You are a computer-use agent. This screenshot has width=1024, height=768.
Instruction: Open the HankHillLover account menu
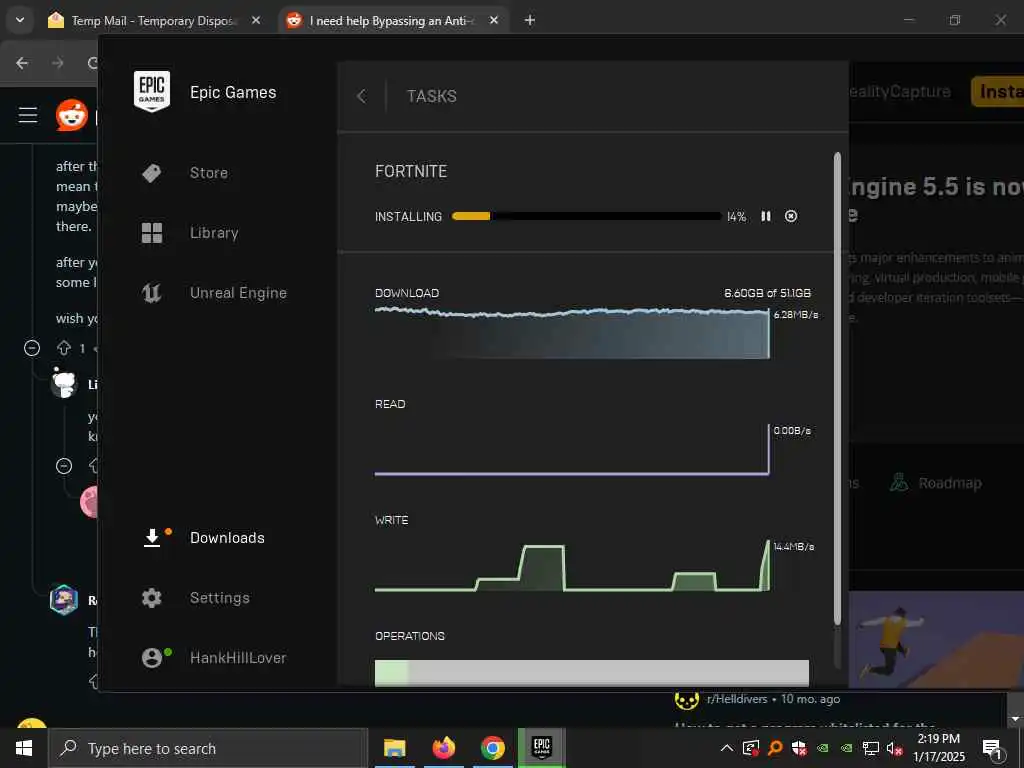point(238,658)
